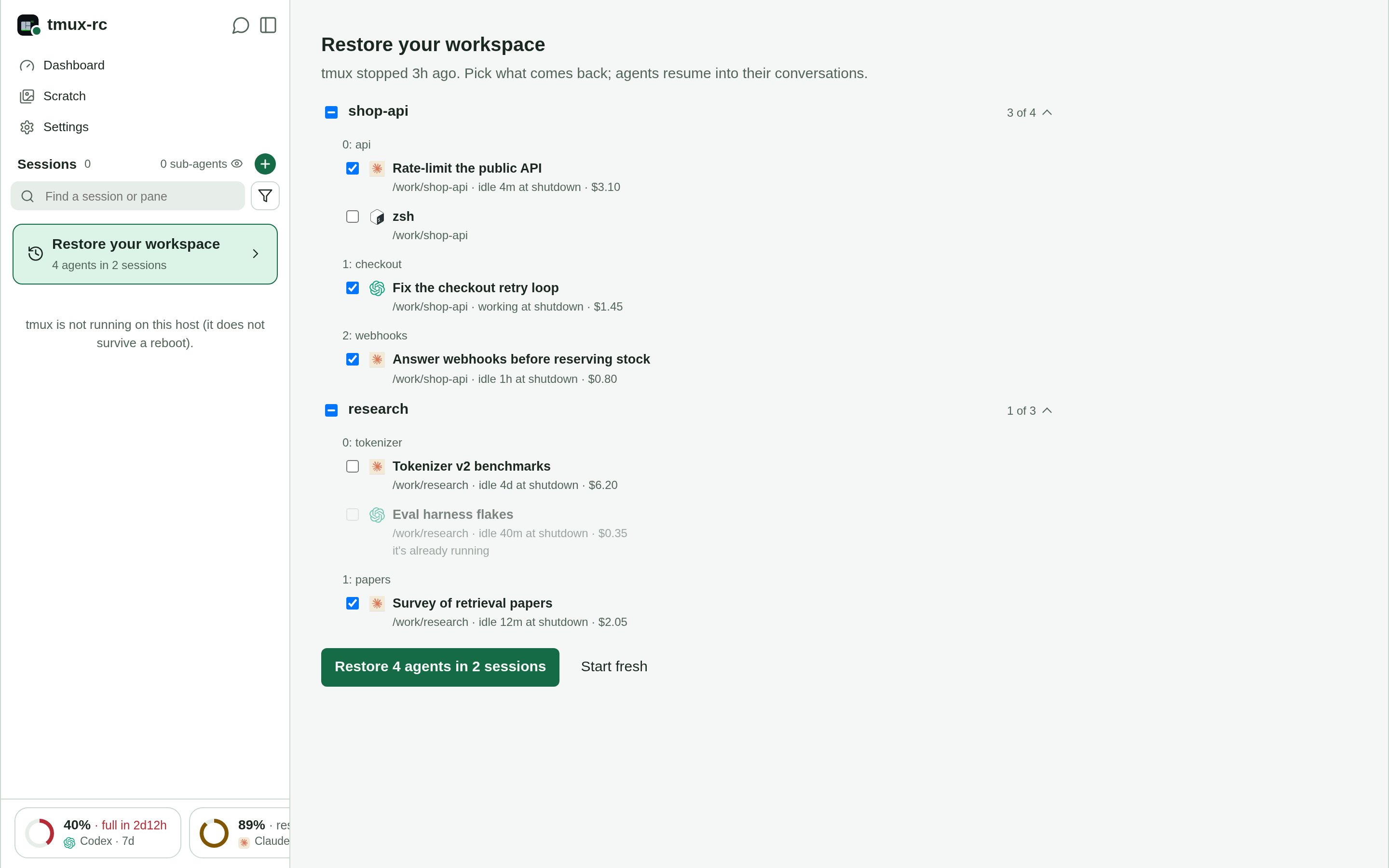Check the Tokenizer v2 benchmarks checkbox
Screen dimensions: 1389x868
pos(353,466)
